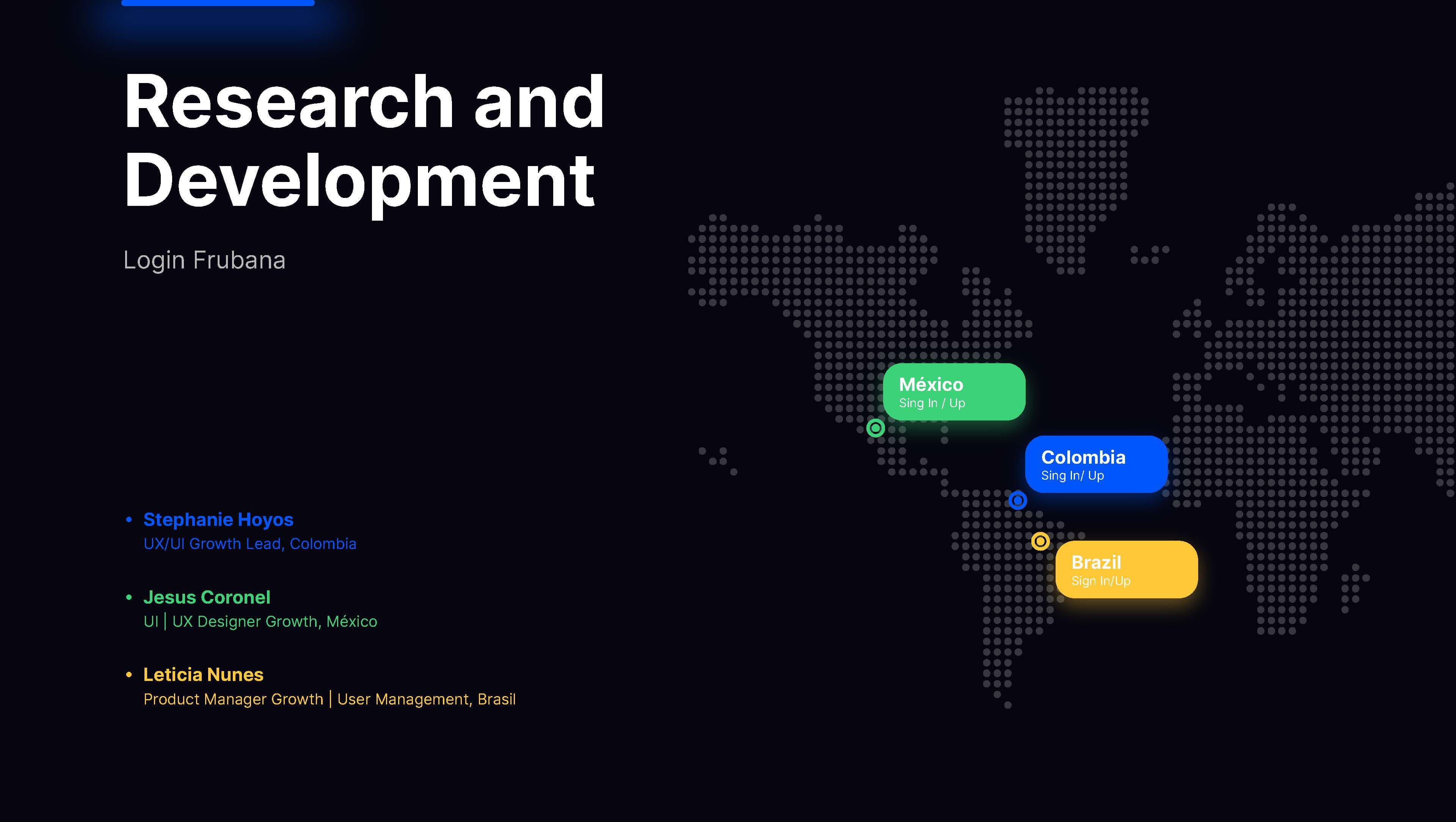This screenshot has width=1456, height=822.
Task: Click the Leticia Nunes name
Action: 204,675
